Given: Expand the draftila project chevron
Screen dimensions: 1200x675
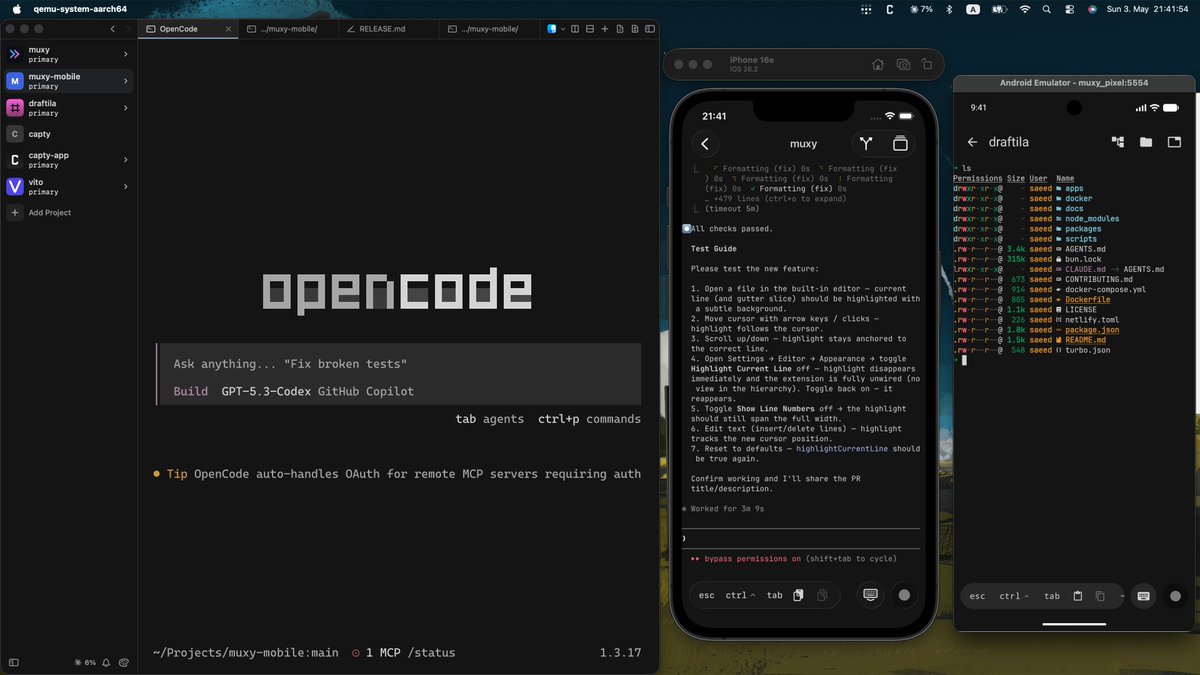Looking at the screenshot, I should tap(125, 108).
